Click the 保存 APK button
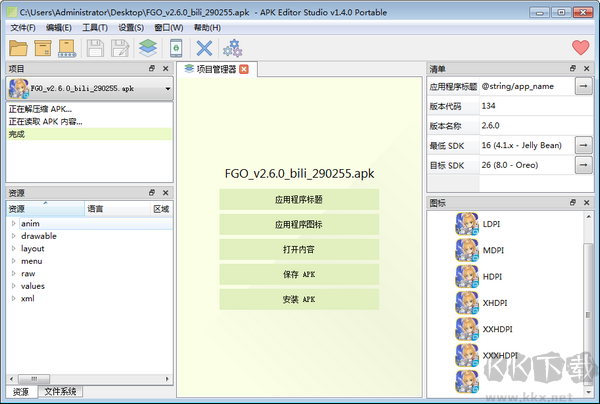 (299, 274)
